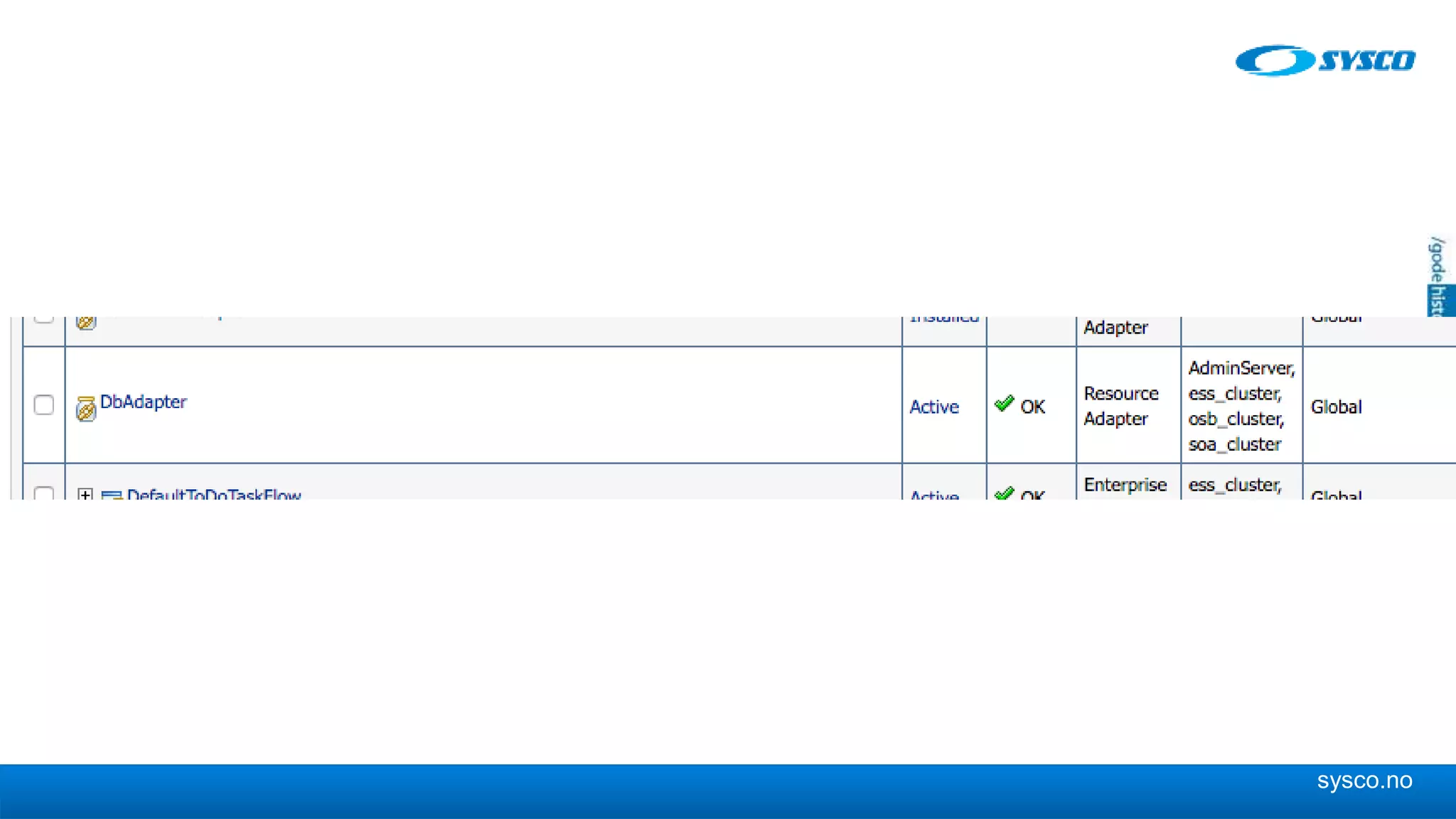The width and height of the screenshot is (1456, 819).
Task: Click the sysco.no footer link
Action: [x=1364, y=781]
